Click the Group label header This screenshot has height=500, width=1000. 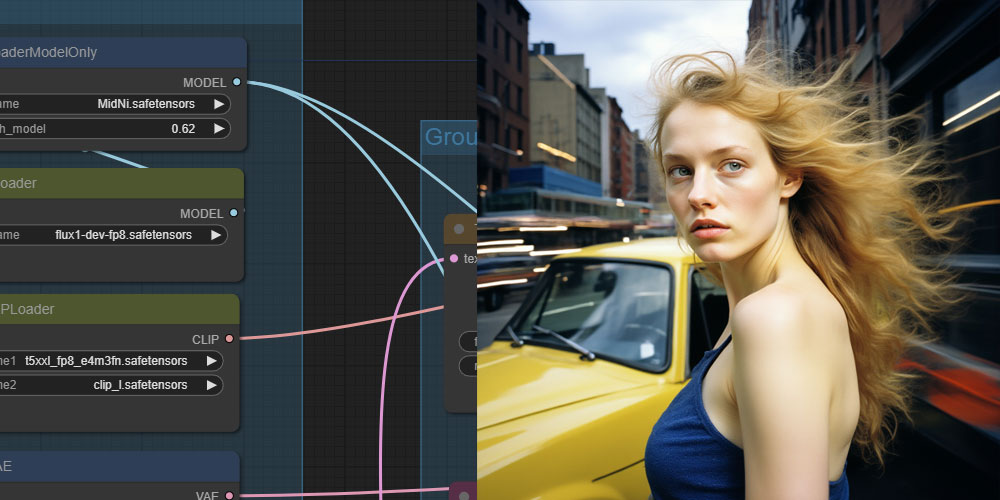[x=450, y=136]
